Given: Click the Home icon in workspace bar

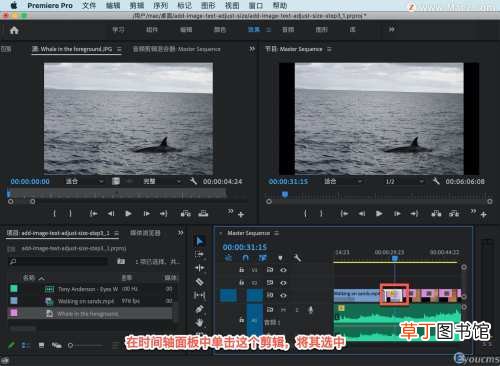Looking at the screenshot, I should (x=14, y=30).
